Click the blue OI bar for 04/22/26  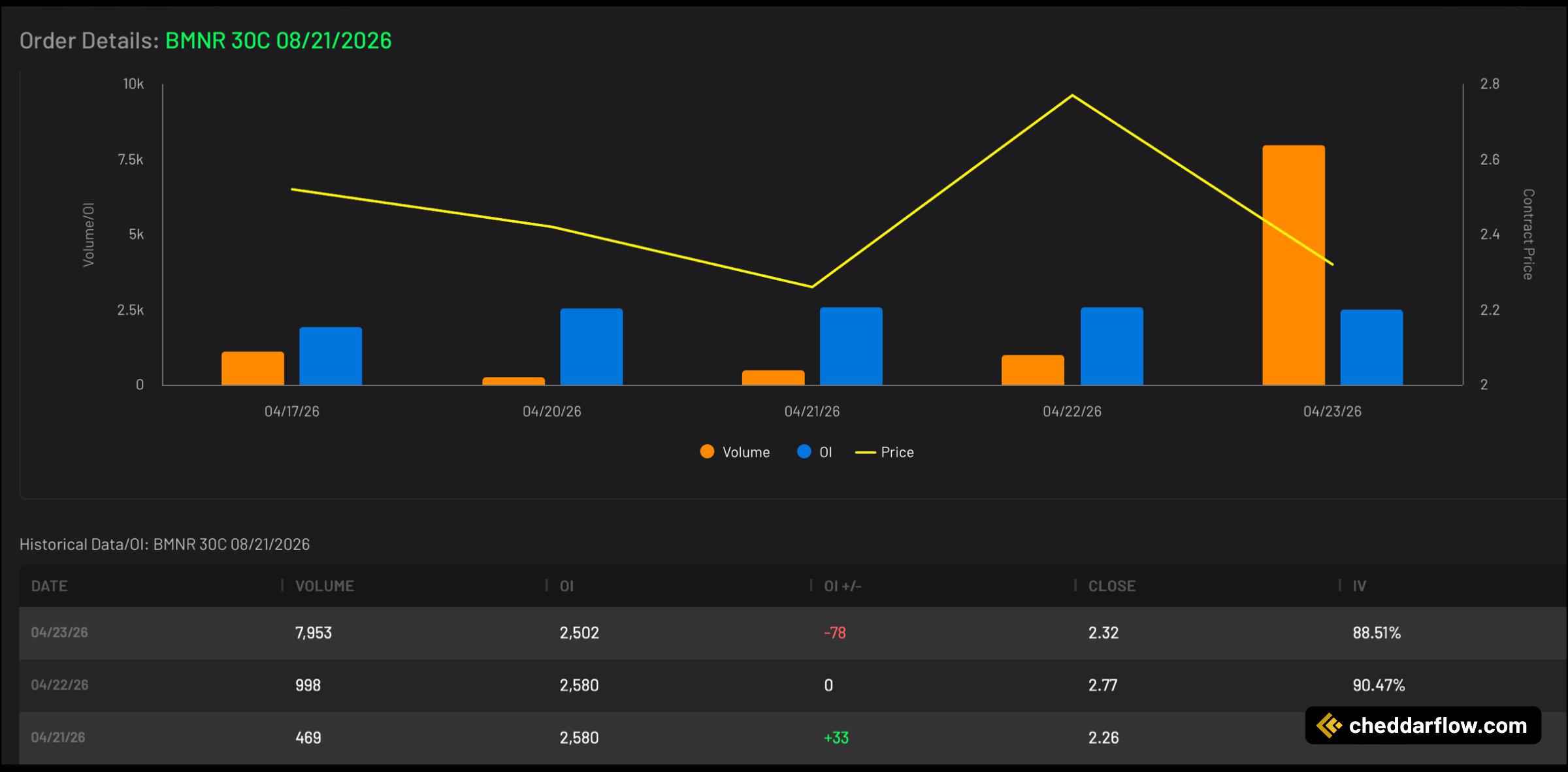(x=1112, y=346)
